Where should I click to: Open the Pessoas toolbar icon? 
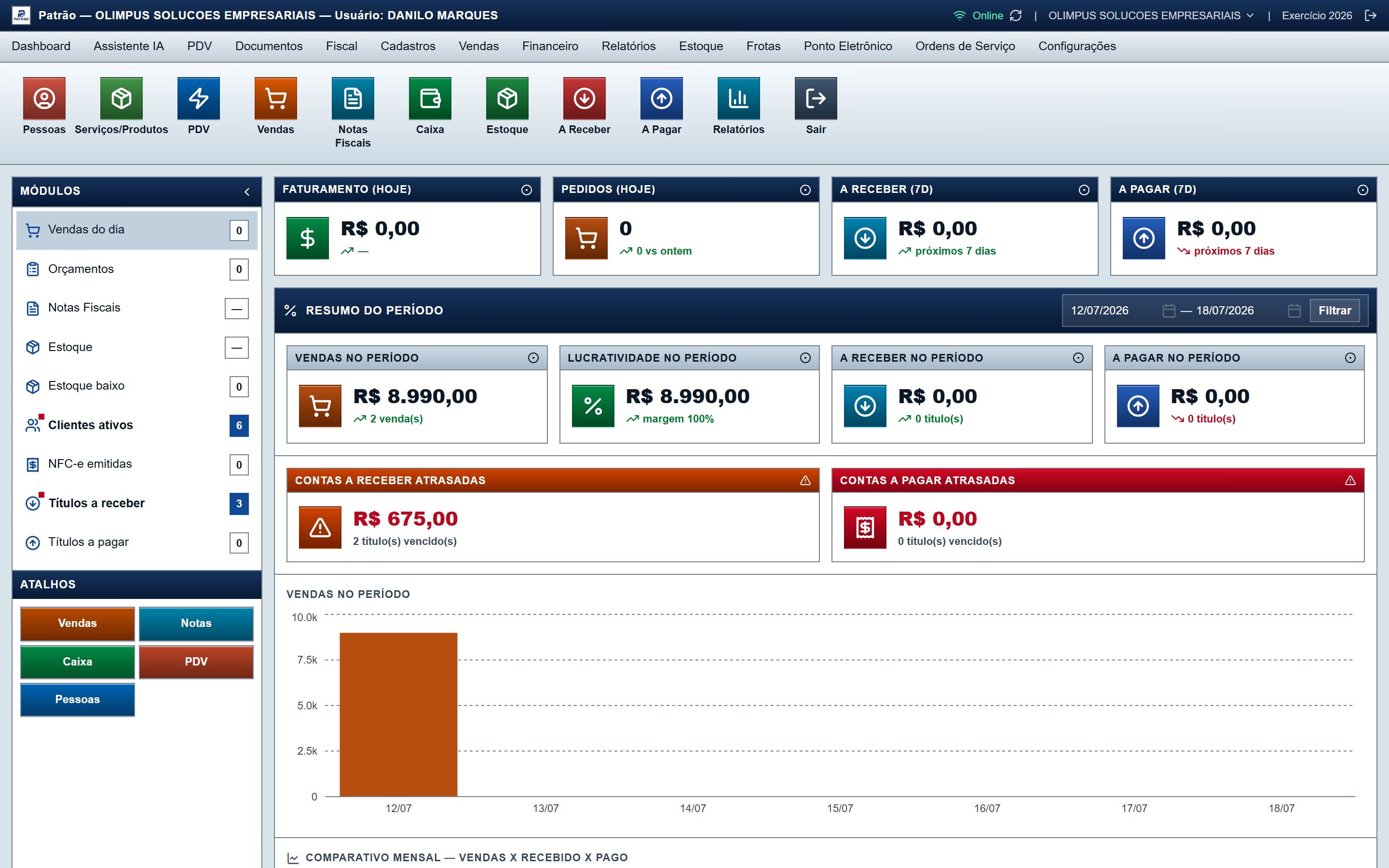tap(44, 98)
